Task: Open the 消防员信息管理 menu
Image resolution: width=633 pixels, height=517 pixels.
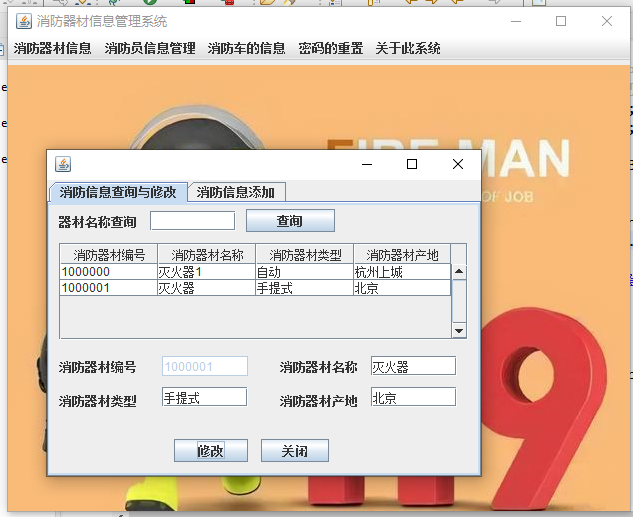Action: (x=150, y=48)
